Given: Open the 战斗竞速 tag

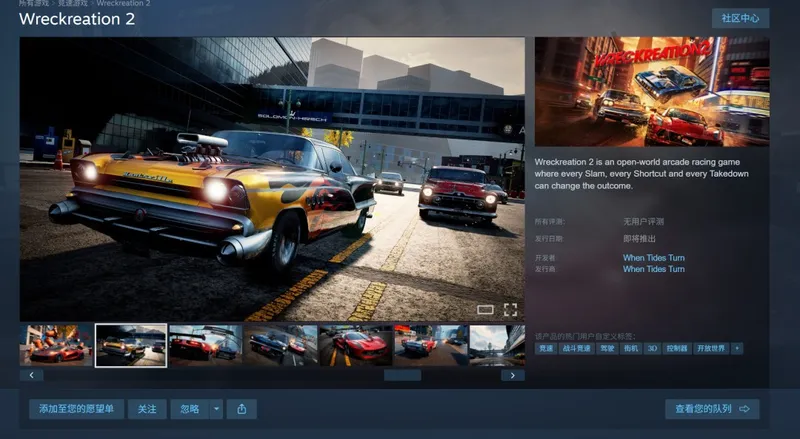Looking at the screenshot, I should point(577,348).
